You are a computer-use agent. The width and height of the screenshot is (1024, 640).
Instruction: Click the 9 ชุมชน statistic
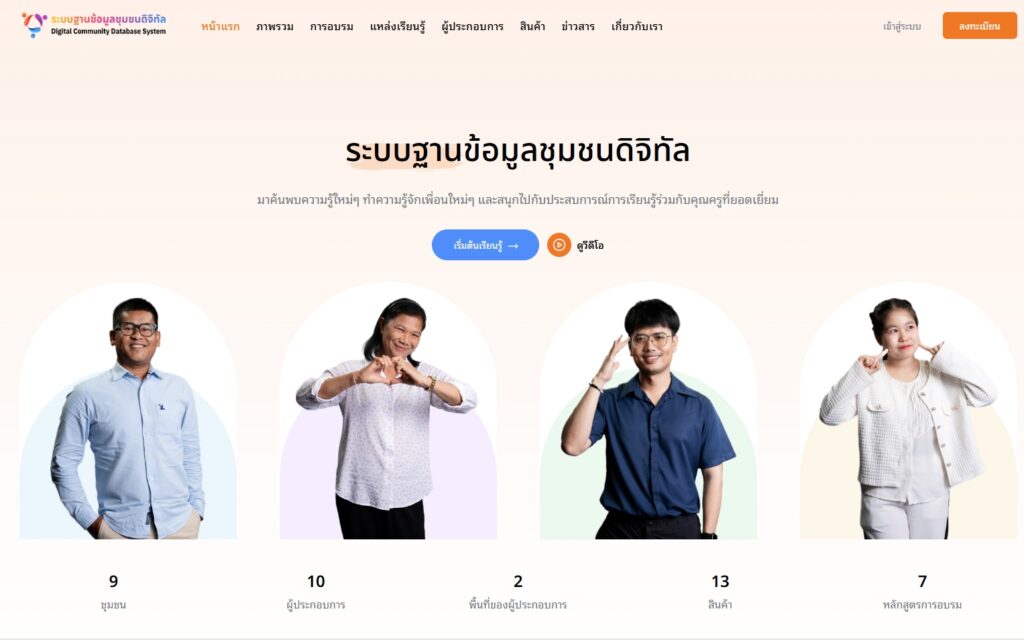point(114,592)
